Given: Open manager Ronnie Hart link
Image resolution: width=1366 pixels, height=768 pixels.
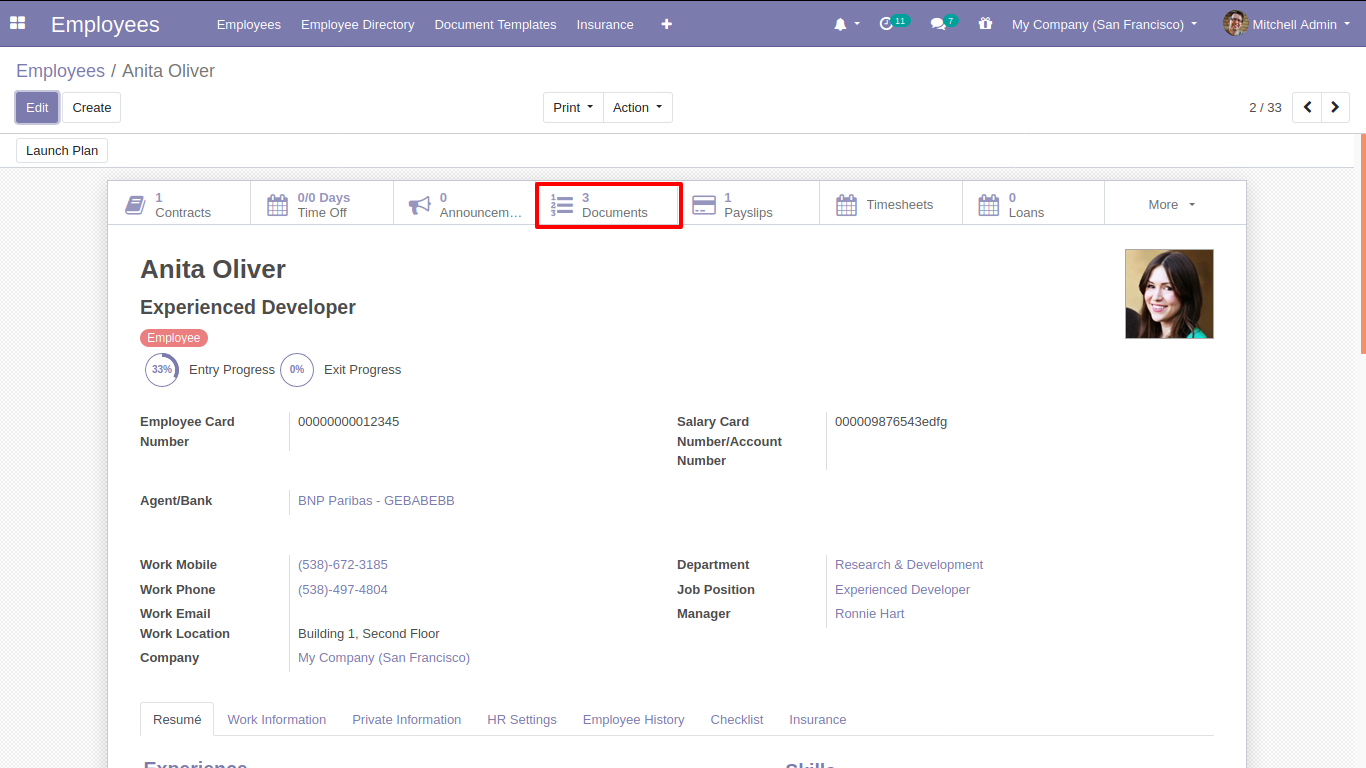Looking at the screenshot, I should 870,613.
